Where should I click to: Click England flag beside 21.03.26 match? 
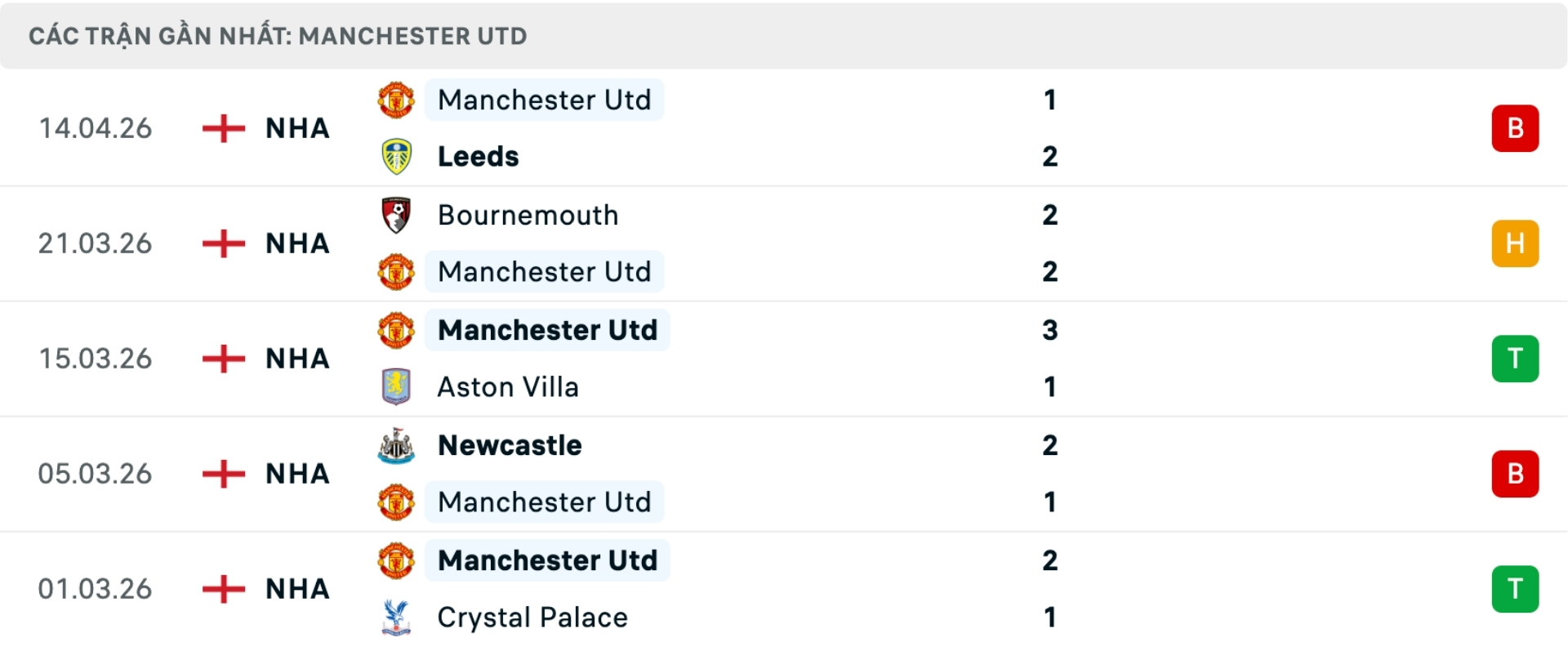point(224,243)
